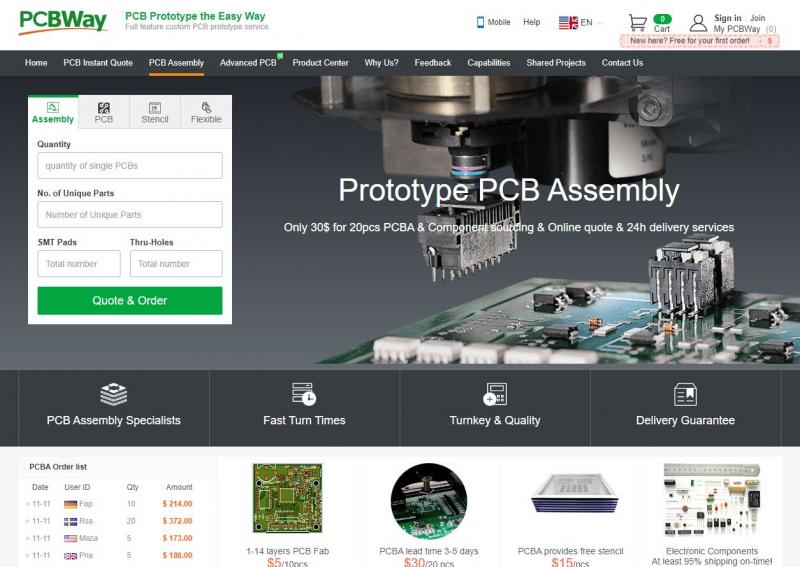This screenshot has height=567, width=800.
Task: Click the Swedish flag beside Rsa
Action: click(70, 522)
